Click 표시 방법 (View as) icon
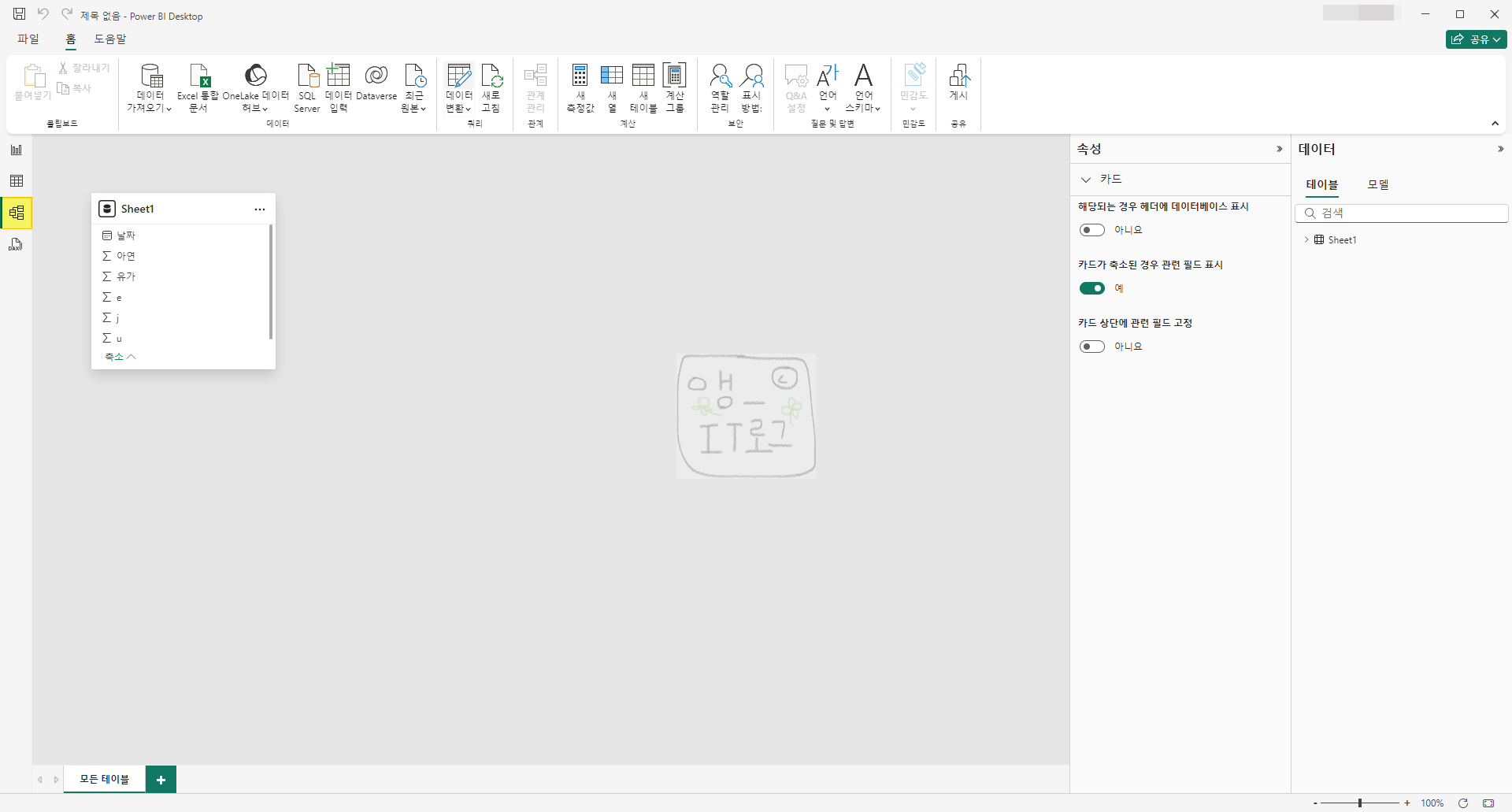 [752, 88]
